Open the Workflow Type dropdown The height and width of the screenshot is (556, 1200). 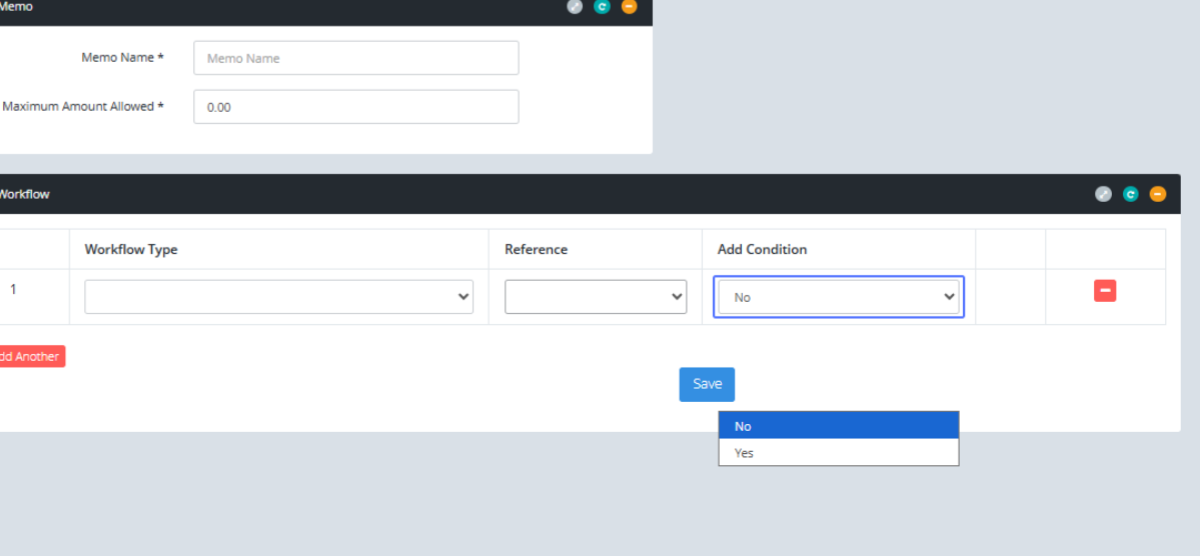click(278, 297)
